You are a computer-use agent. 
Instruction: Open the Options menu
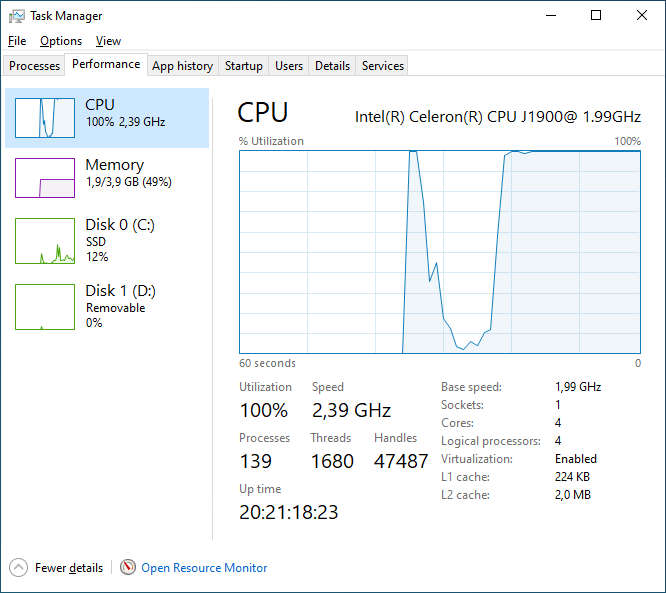tap(61, 41)
